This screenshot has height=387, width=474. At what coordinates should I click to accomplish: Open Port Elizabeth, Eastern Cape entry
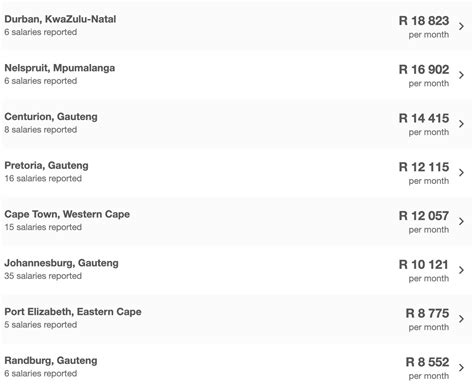pos(73,312)
